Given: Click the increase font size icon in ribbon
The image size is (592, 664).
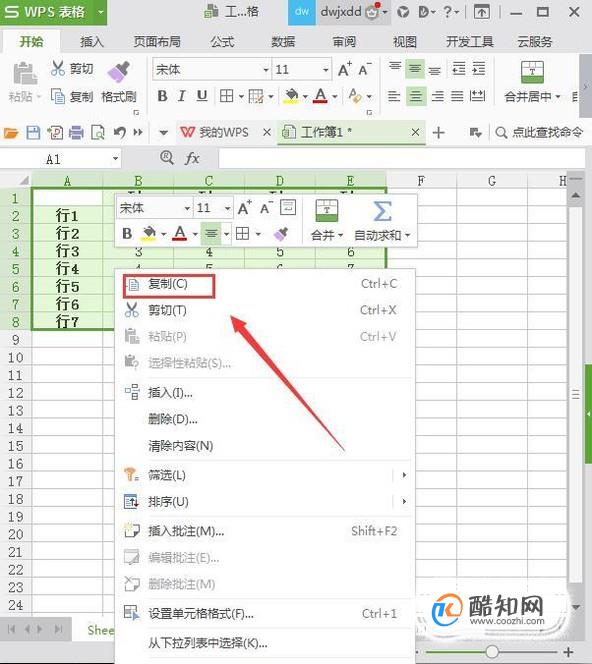Looking at the screenshot, I should click(345, 69).
